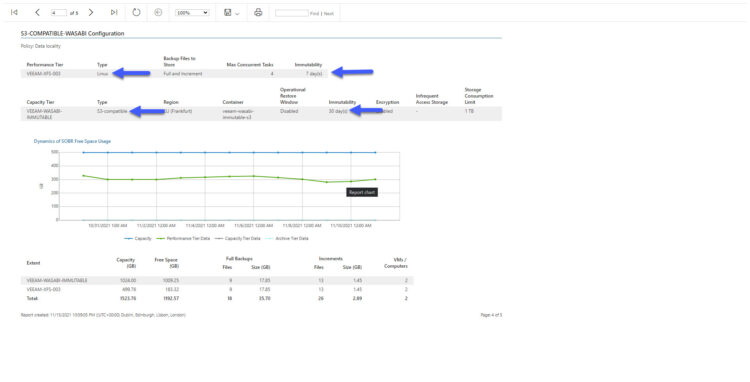Click the find text input box
The width and height of the screenshot is (750, 382).
292,13
